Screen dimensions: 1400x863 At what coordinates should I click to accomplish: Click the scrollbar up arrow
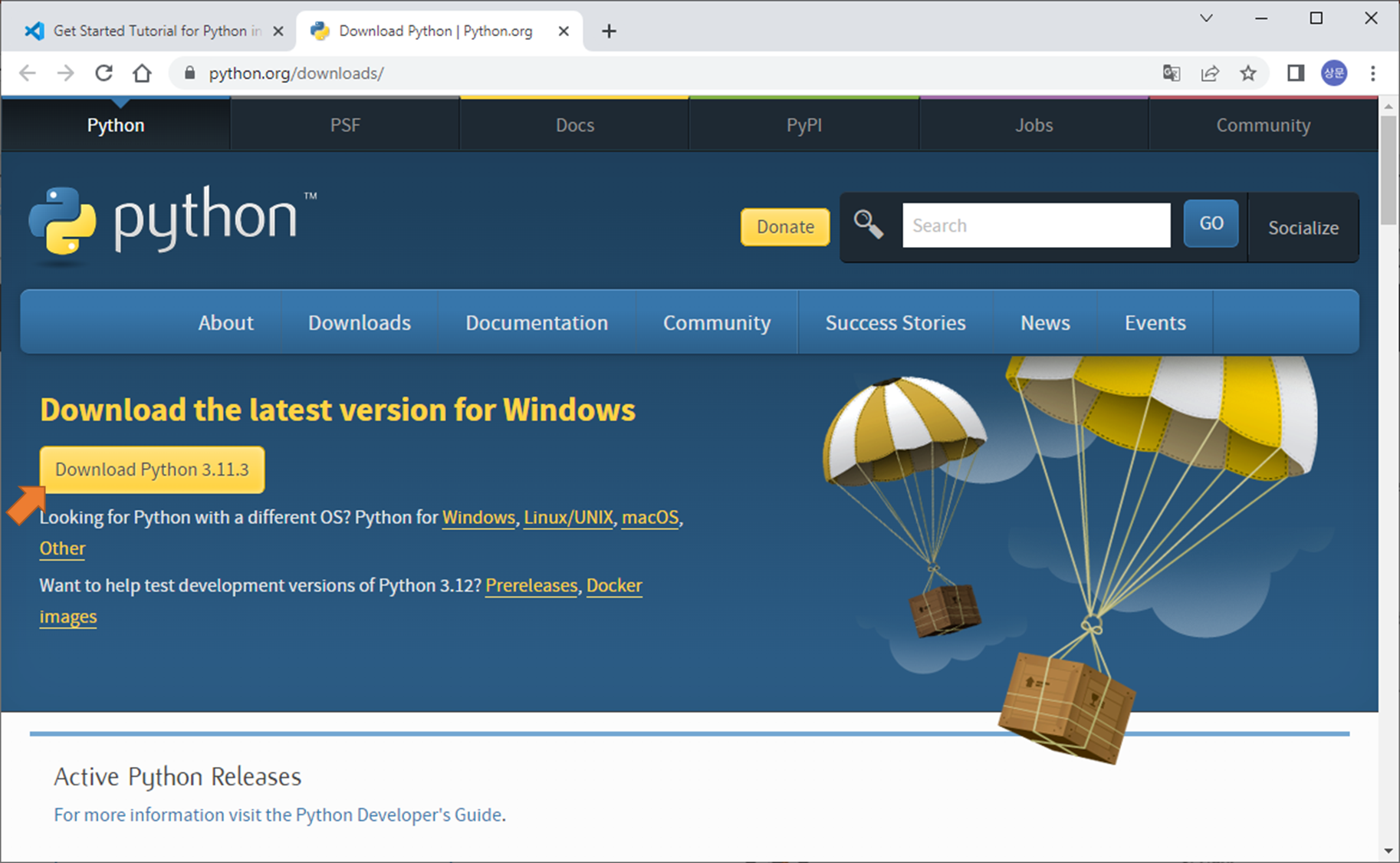[x=1388, y=107]
